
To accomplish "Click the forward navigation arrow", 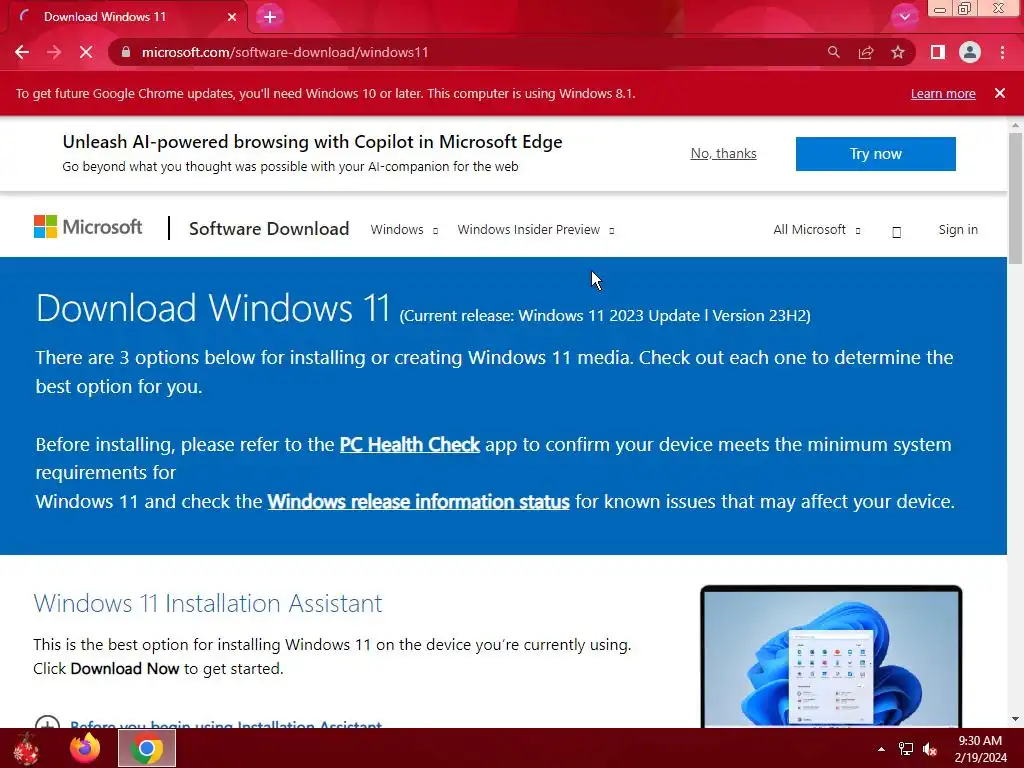I will tap(54, 52).
